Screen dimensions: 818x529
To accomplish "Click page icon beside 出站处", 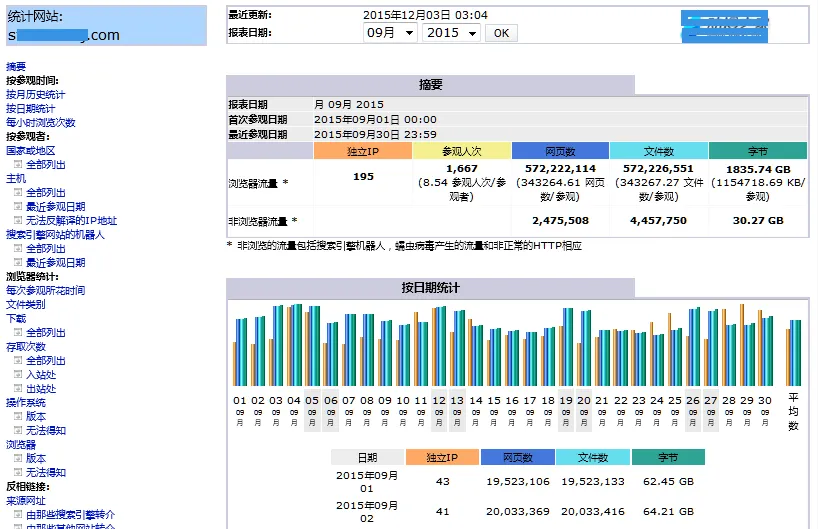I will click(18, 389).
